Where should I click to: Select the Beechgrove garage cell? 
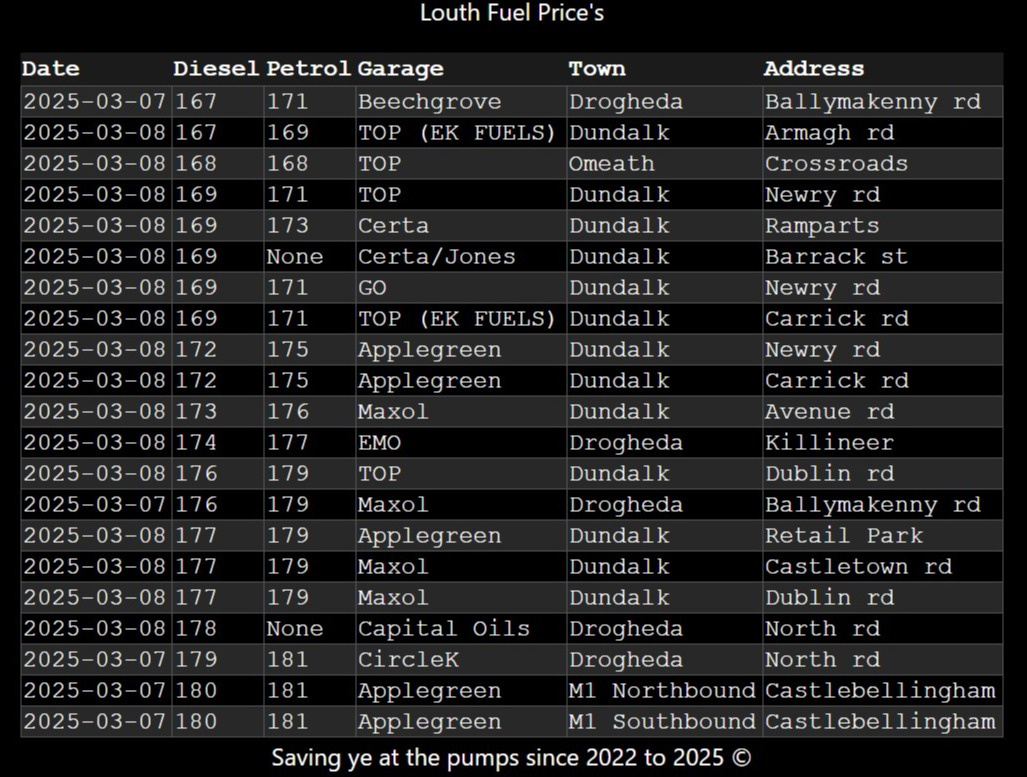point(461,102)
